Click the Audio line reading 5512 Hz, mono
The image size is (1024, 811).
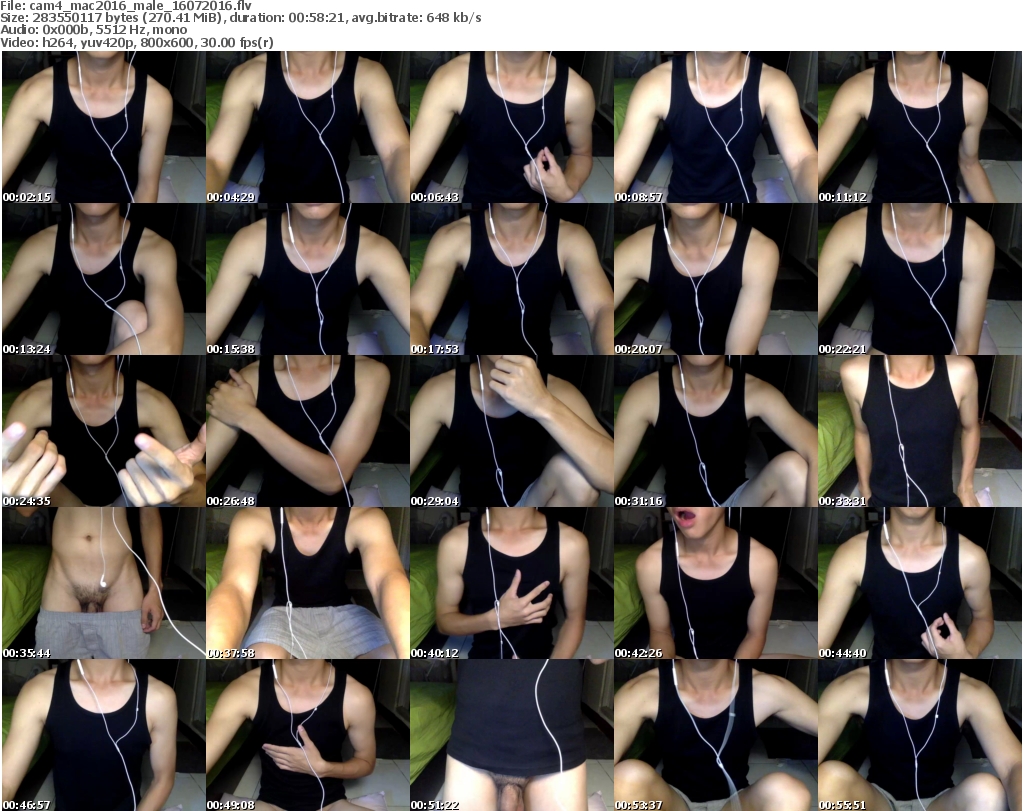click(93, 30)
